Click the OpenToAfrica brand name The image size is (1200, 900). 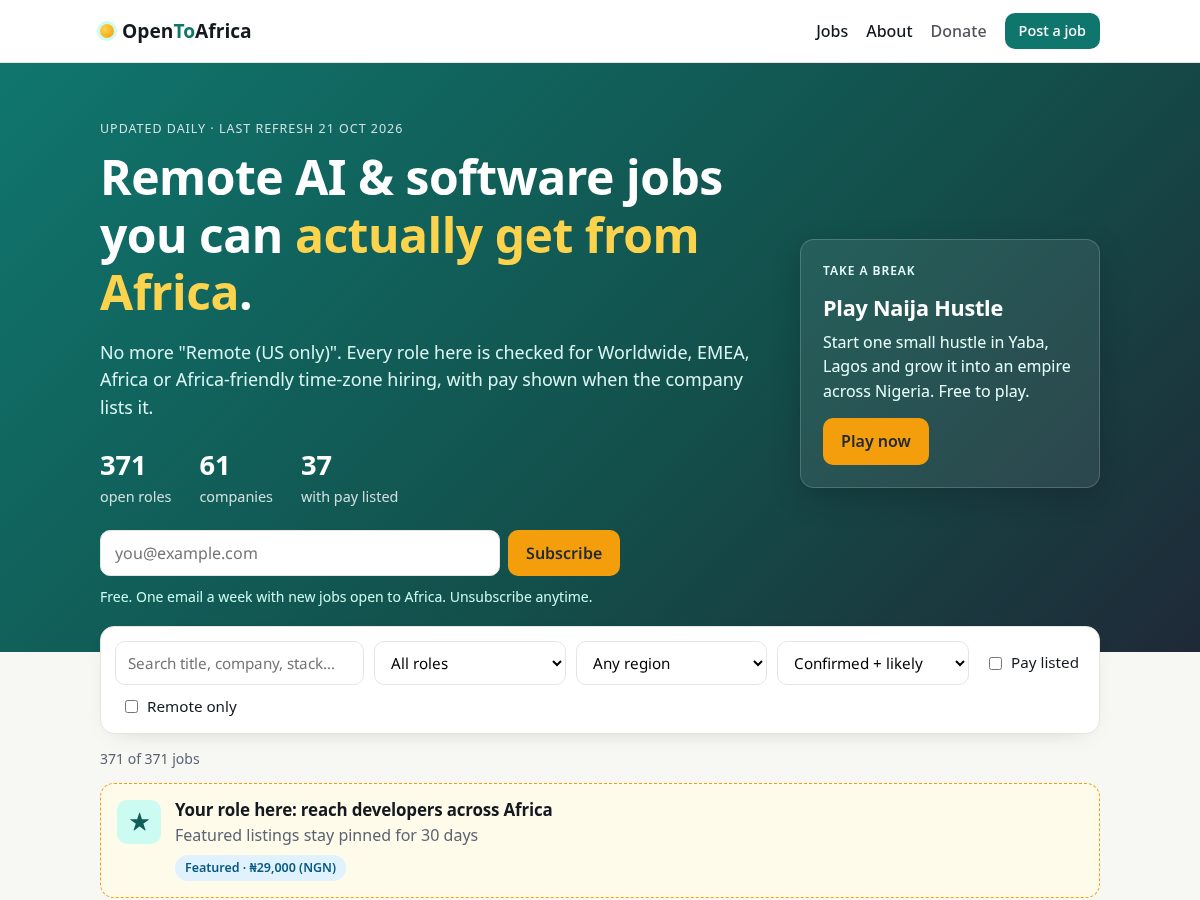tap(186, 31)
